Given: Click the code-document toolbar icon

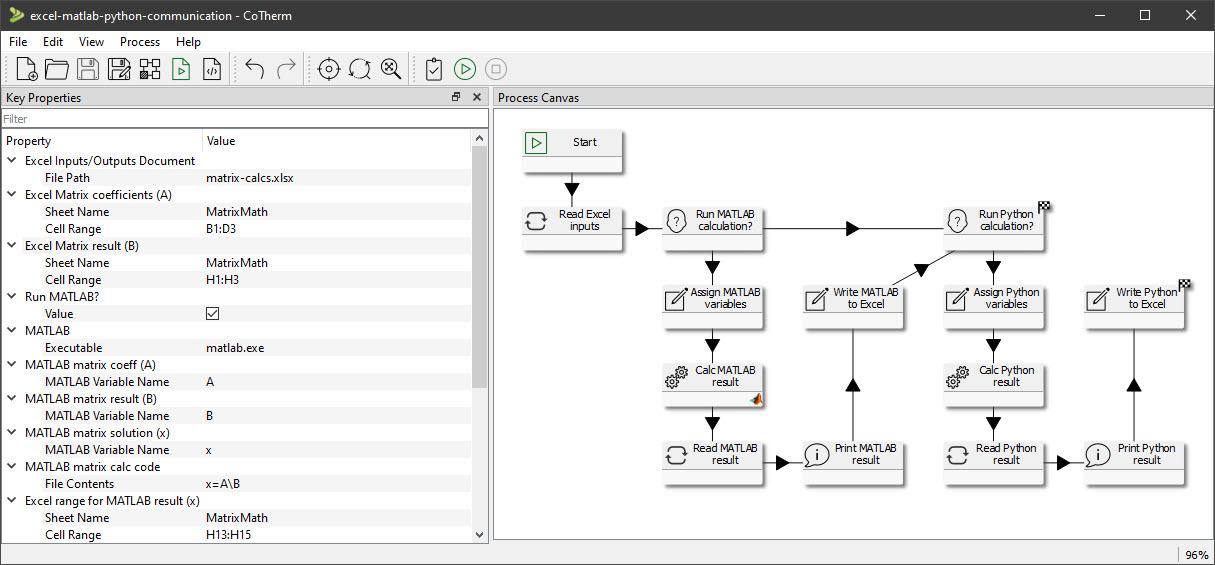Looking at the screenshot, I should (x=211, y=69).
